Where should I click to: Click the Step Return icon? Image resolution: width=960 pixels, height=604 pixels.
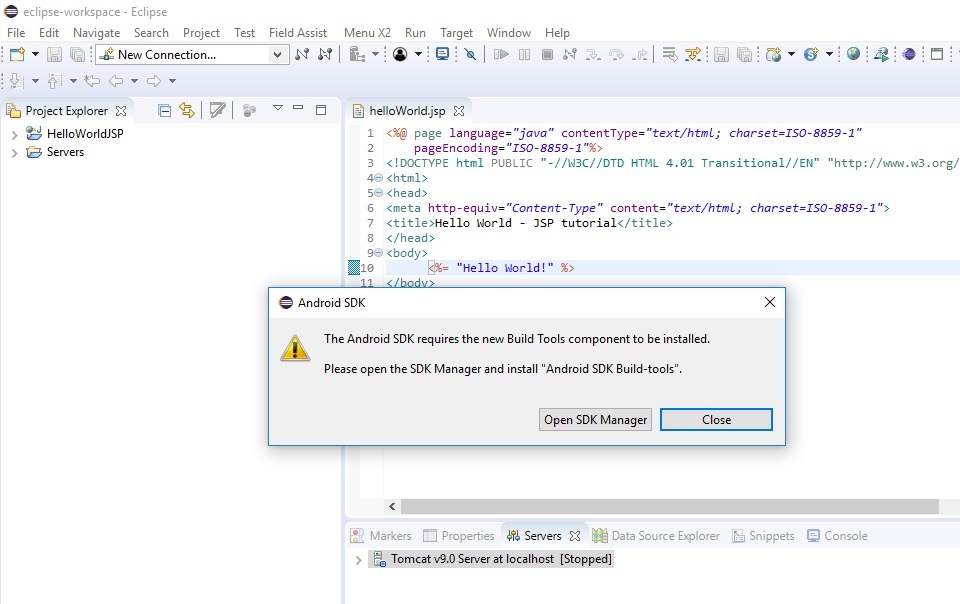(x=639, y=54)
